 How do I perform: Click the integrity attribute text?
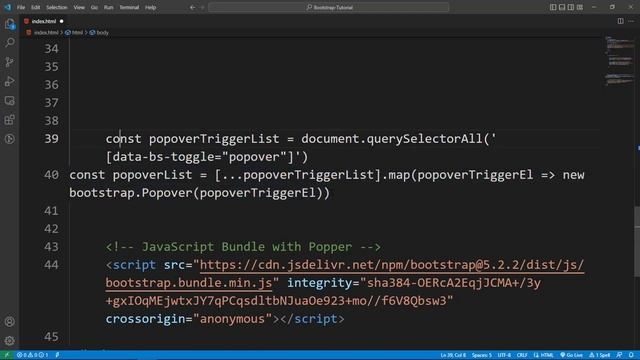320,283
